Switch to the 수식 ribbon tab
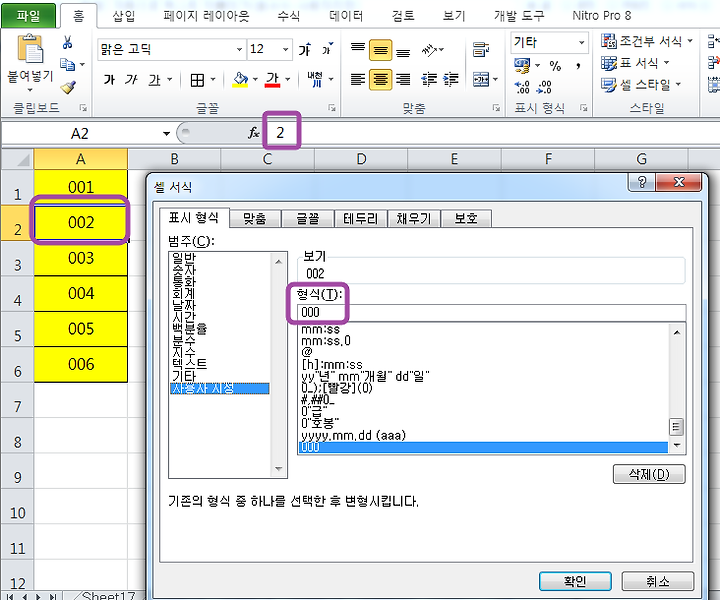The image size is (720, 600). point(288,16)
